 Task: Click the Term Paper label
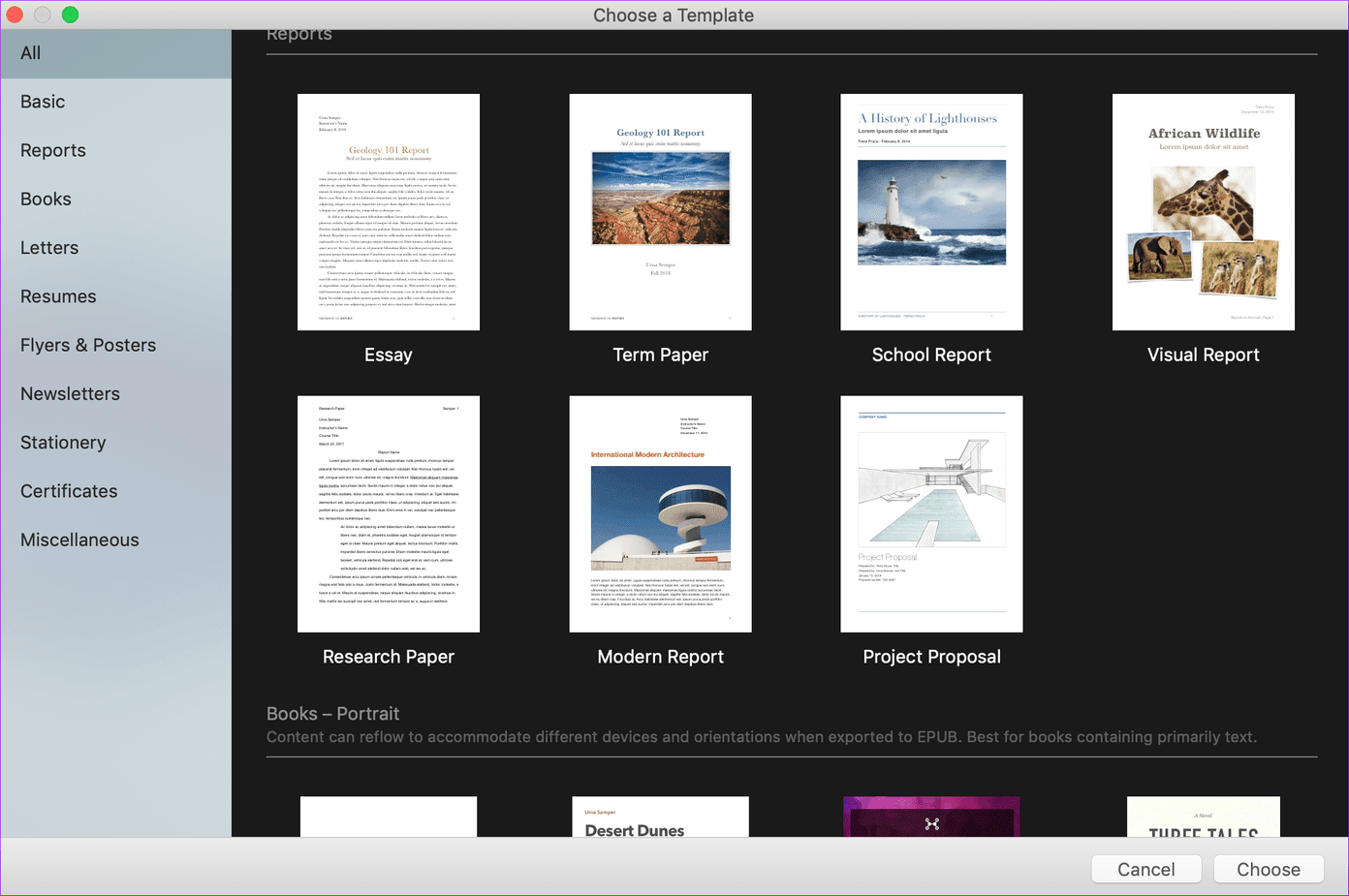(661, 355)
